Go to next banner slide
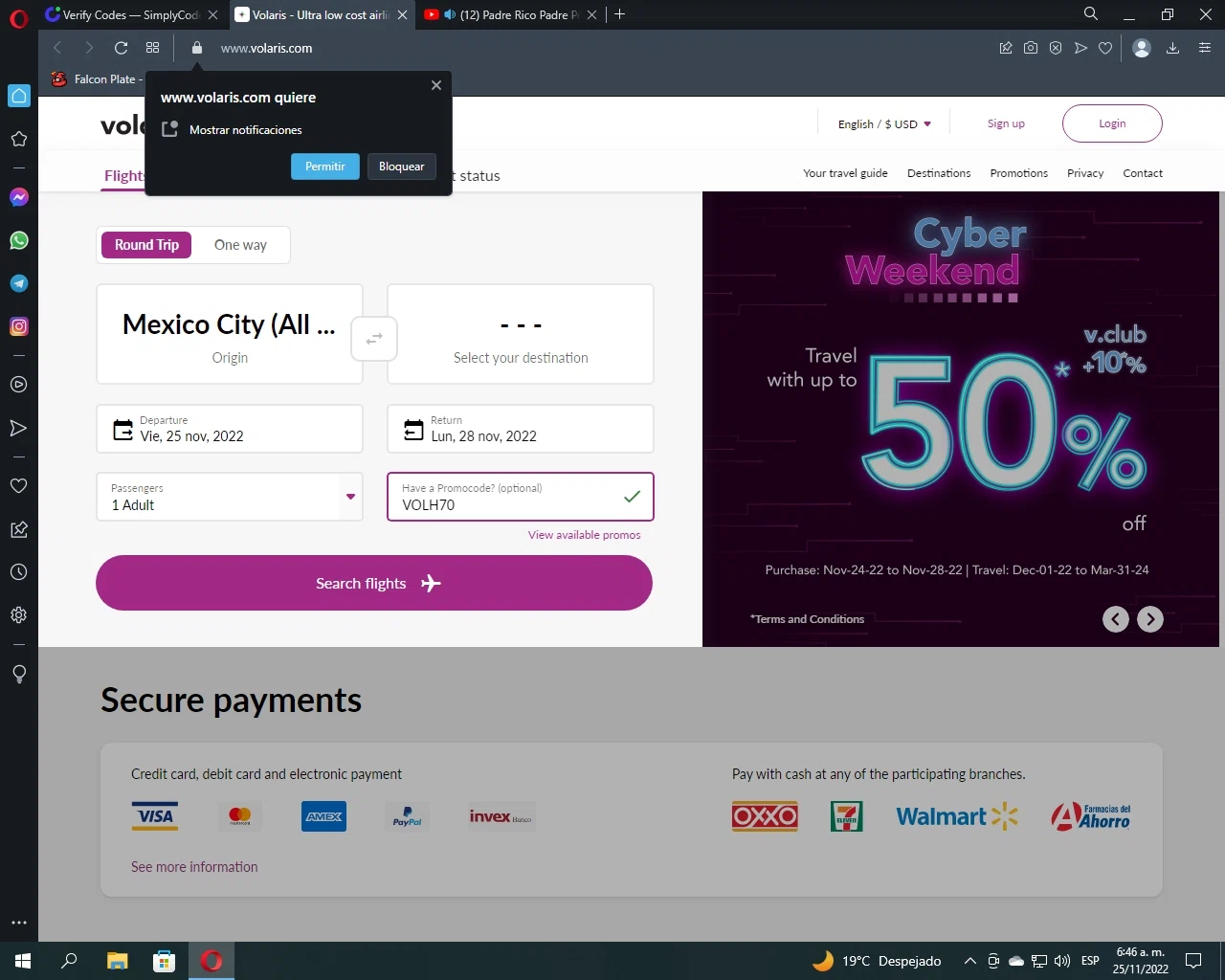Image resolution: width=1225 pixels, height=980 pixels. point(1150,619)
